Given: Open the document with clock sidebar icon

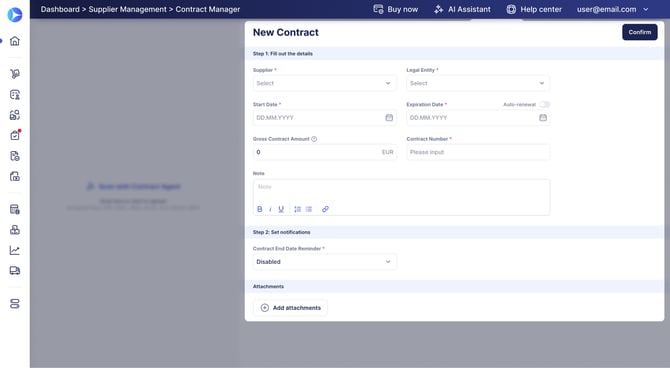Looking at the screenshot, I should pos(15,156).
